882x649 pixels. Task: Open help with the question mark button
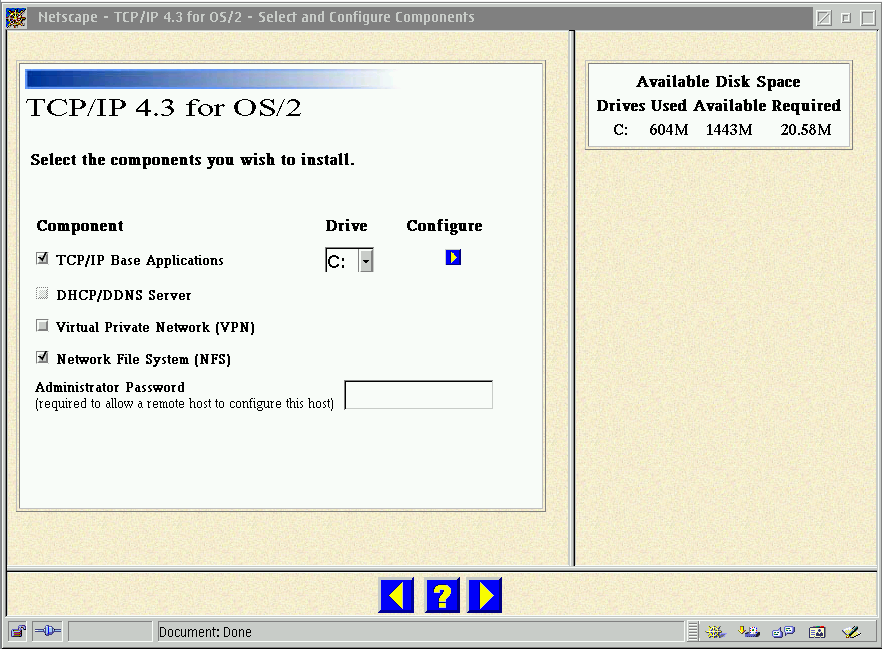click(441, 596)
